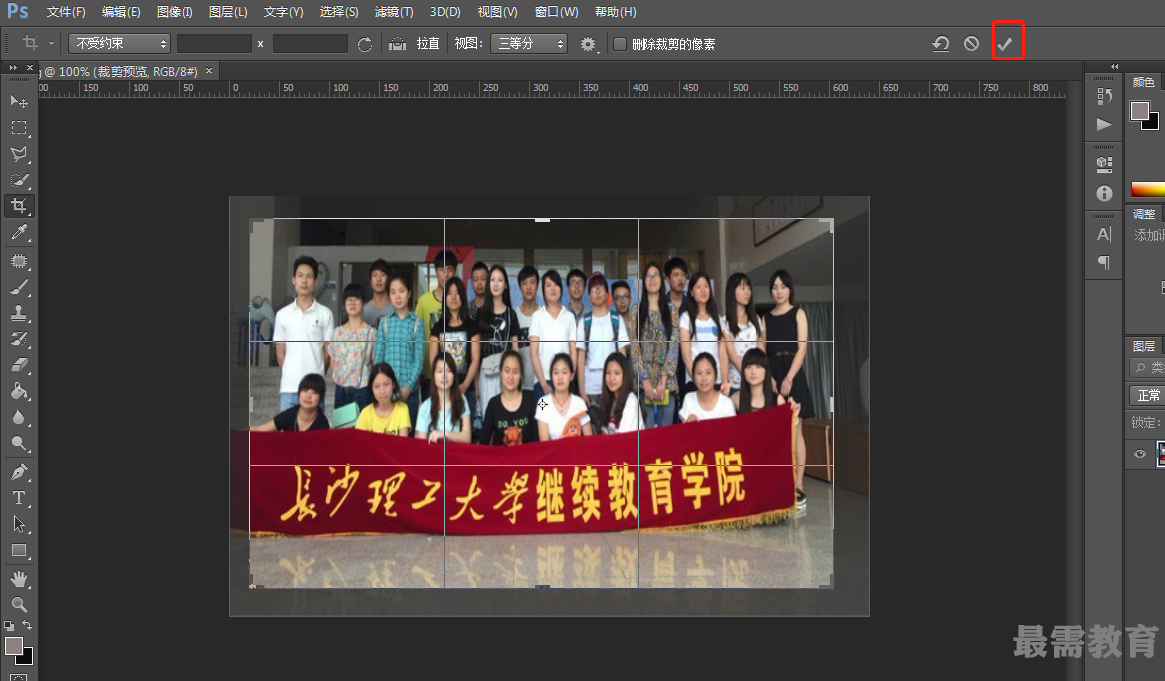Commit the crop with the checkmark
Image resolution: width=1165 pixels, height=681 pixels.
tap(1005, 44)
